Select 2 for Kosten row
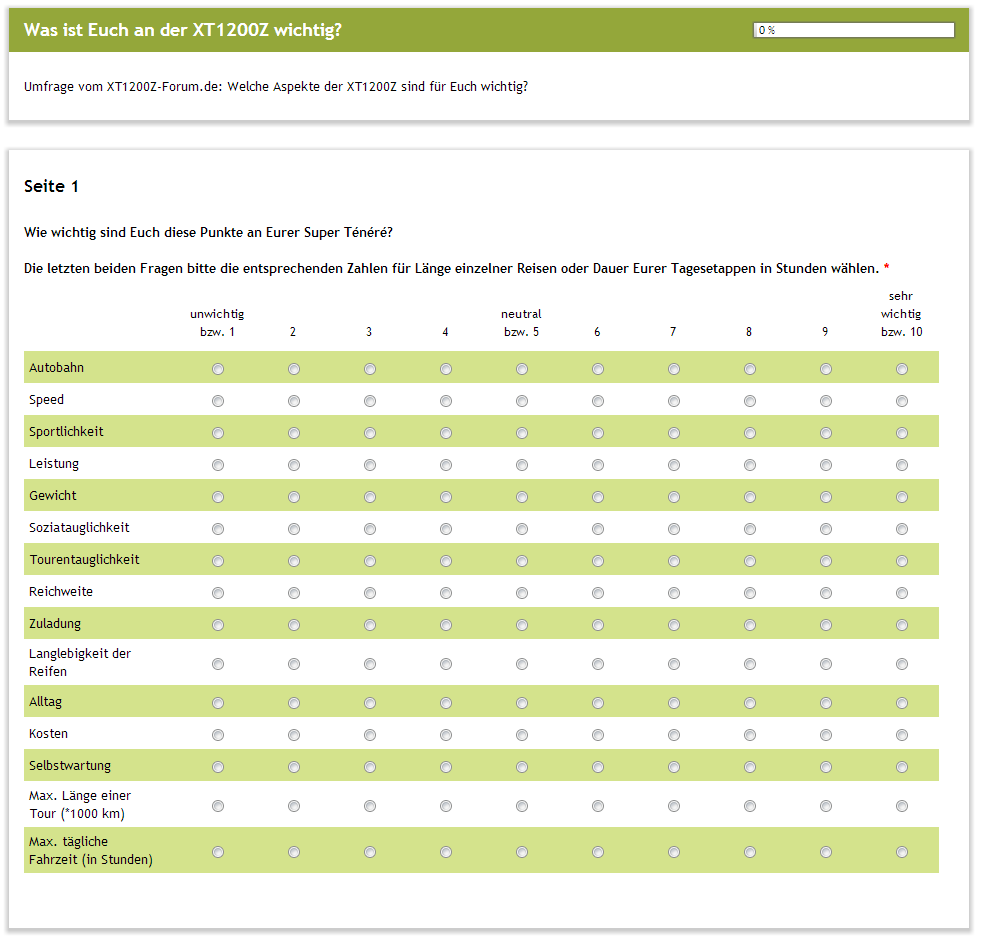Viewport: 985px width, 942px height. tap(294, 735)
